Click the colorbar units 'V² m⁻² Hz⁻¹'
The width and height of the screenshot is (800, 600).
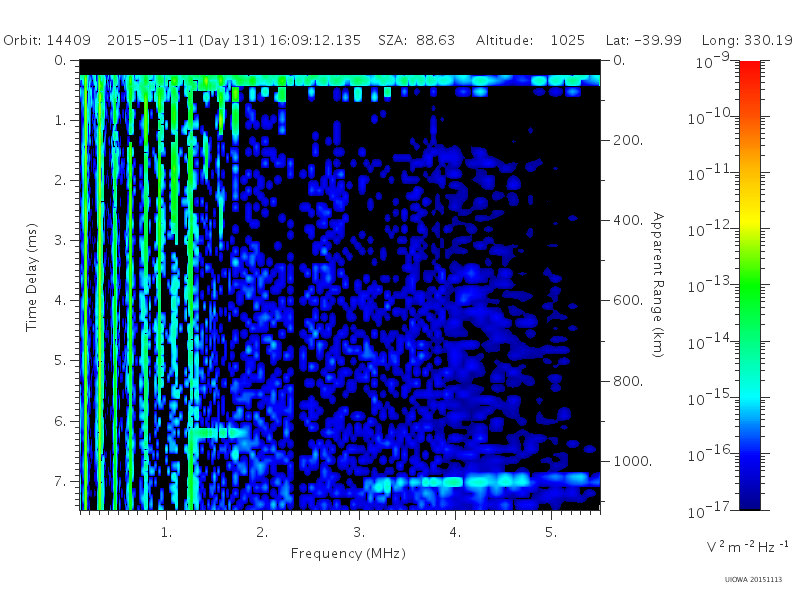[x=747, y=546]
